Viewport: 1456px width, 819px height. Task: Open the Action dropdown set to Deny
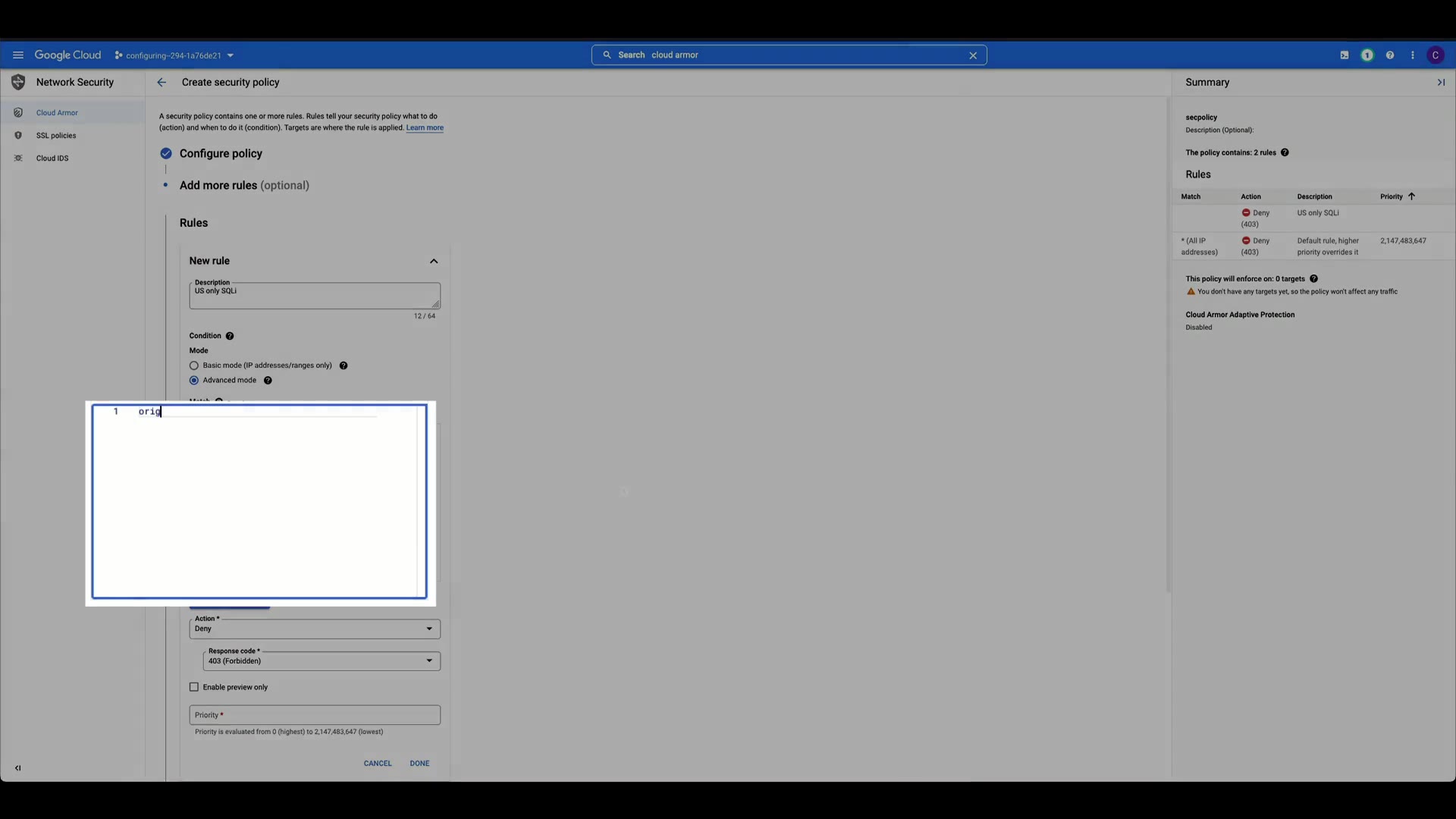point(315,629)
